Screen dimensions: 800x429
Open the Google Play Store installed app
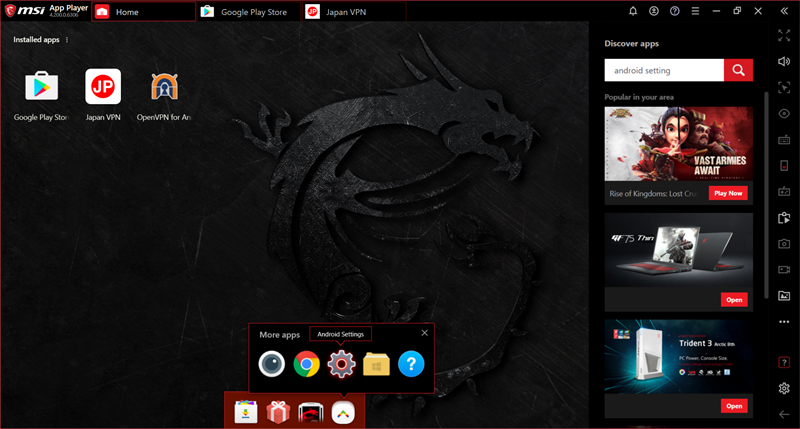pyautogui.click(x=41, y=87)
